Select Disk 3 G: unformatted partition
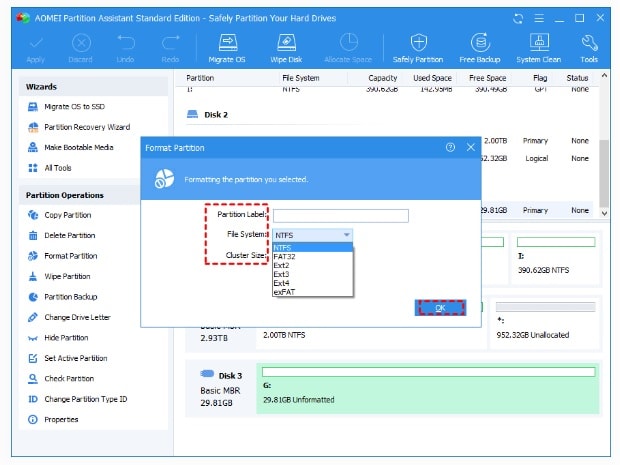Viewport: 620px width, 465px height. pos(428,389)
